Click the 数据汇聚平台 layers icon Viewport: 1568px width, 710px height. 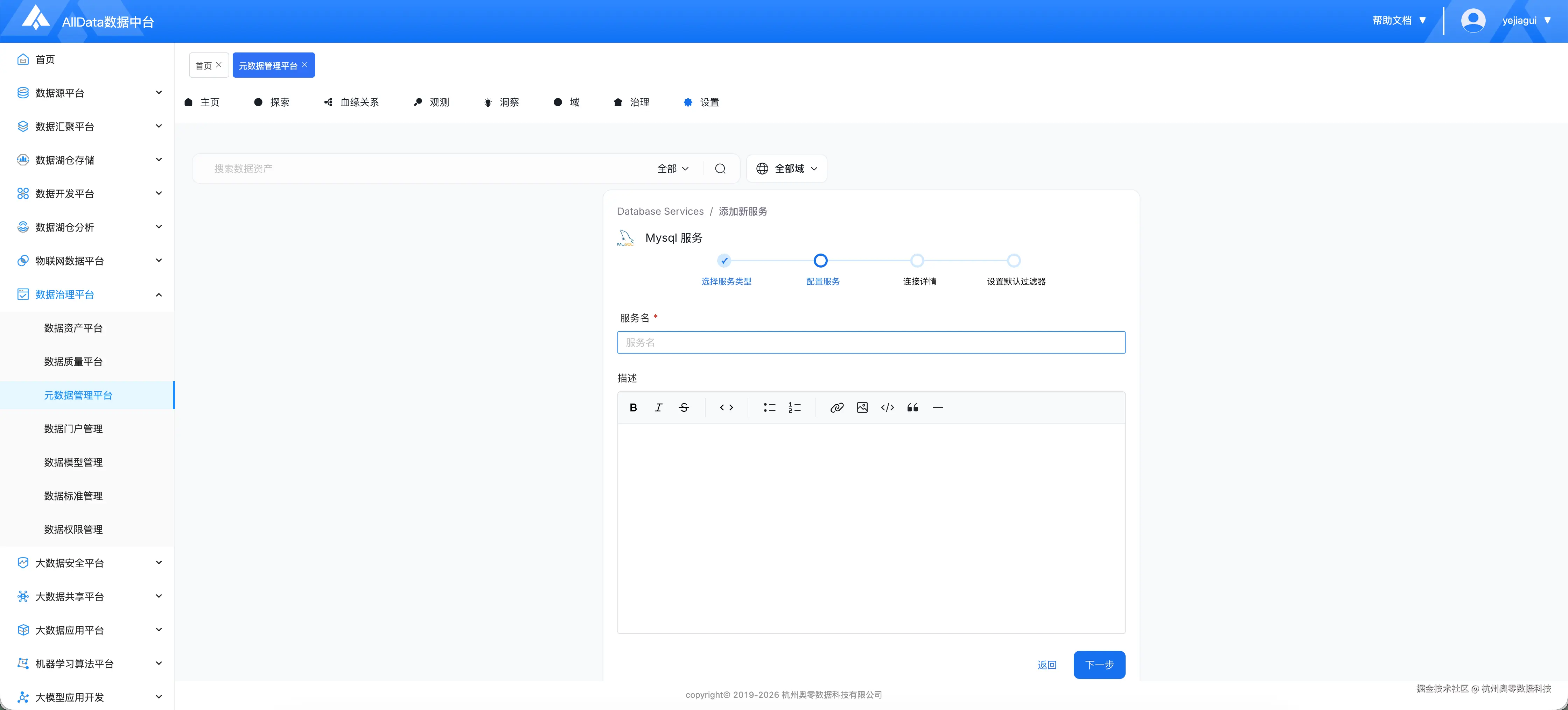click(23, 126)
